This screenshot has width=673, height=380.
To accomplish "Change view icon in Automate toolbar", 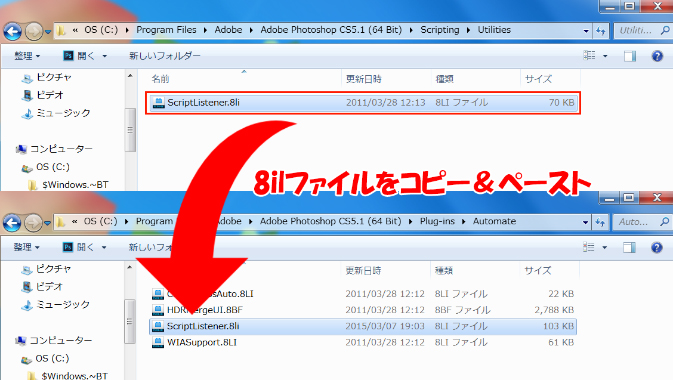I will pyautogui.click(x=589, y=247).
